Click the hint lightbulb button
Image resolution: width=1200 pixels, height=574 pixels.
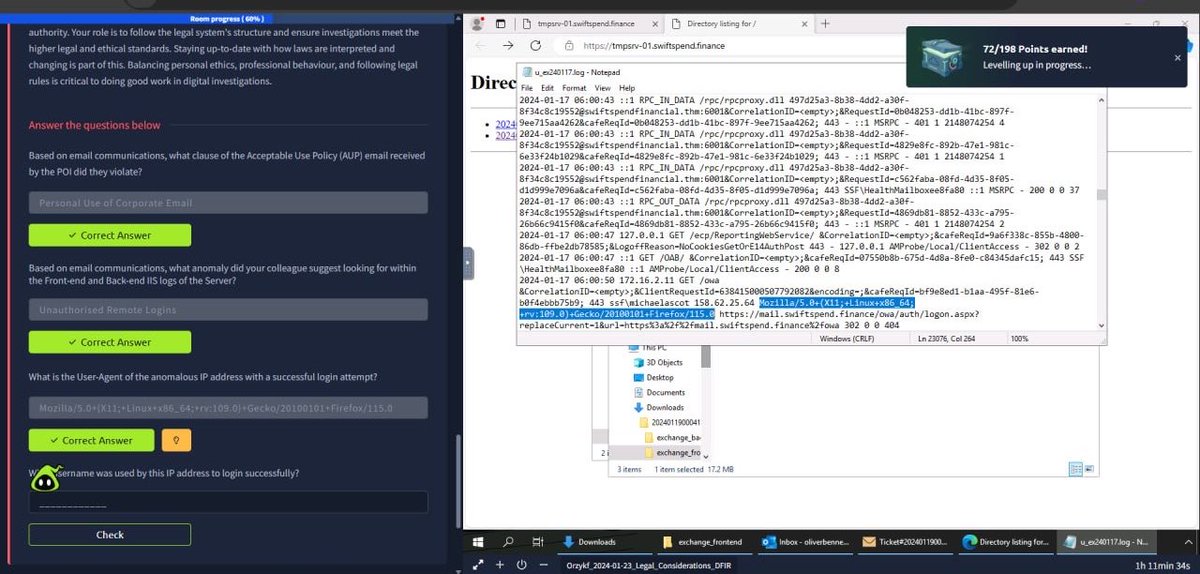pyautogui.click(x=175, y=440)
